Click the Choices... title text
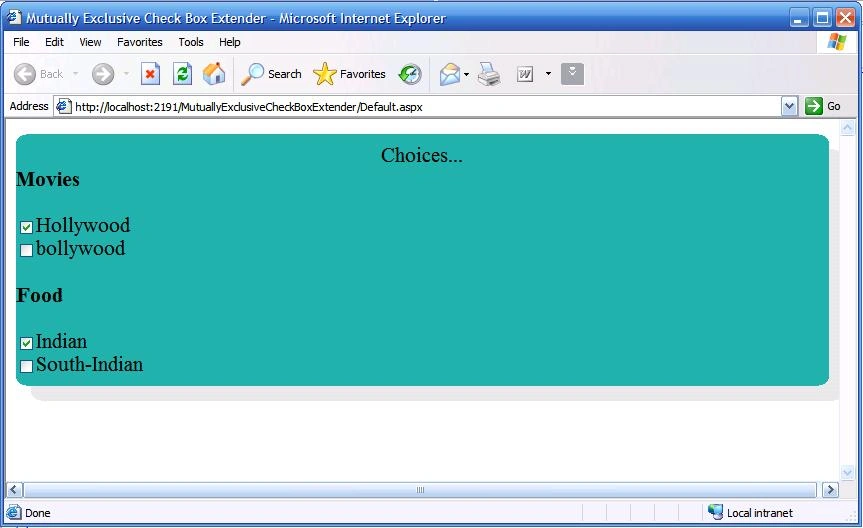Viewport: 863px width, 528px height. pos(422,155)
